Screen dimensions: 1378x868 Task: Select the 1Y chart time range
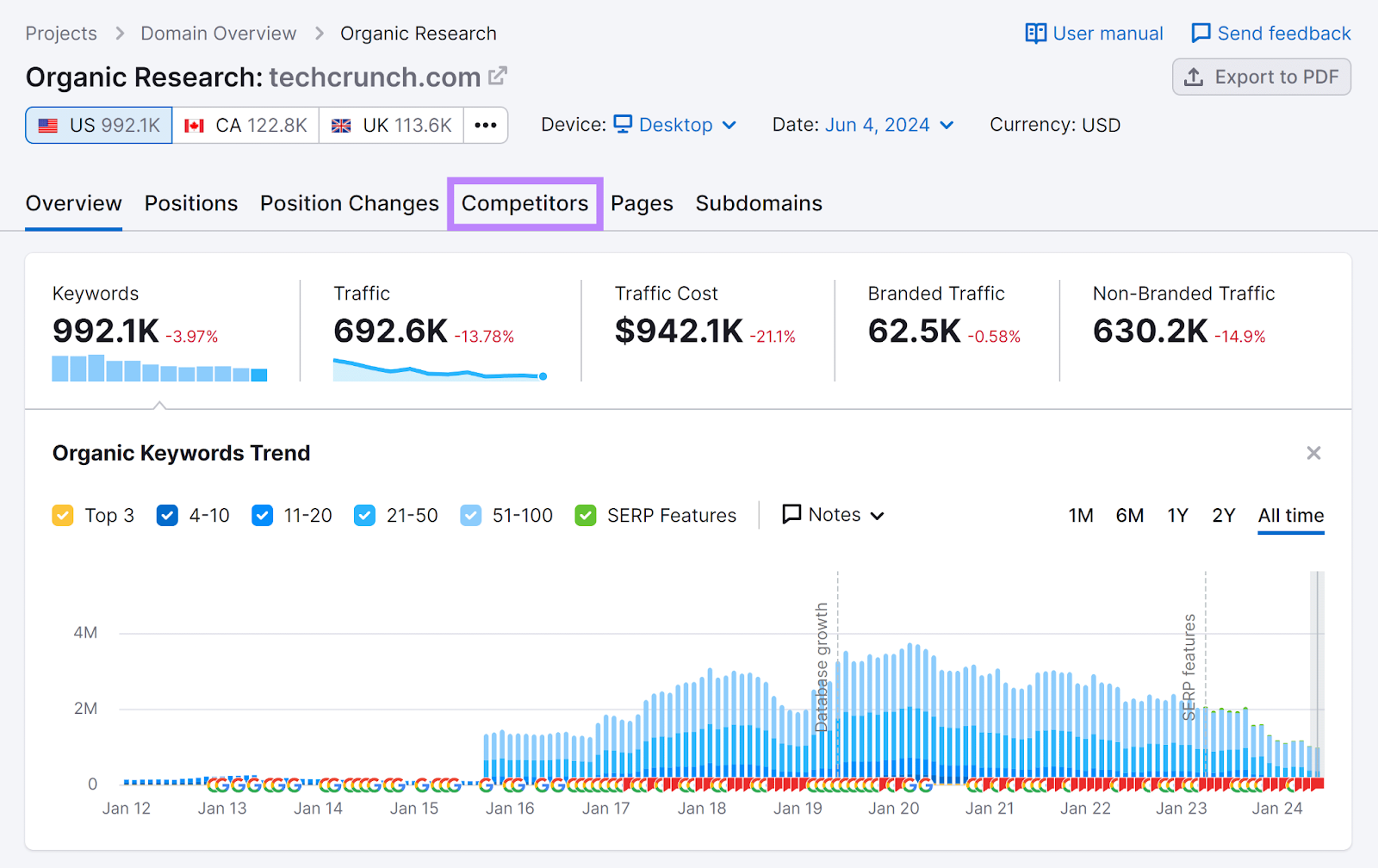coord(1177,515)
